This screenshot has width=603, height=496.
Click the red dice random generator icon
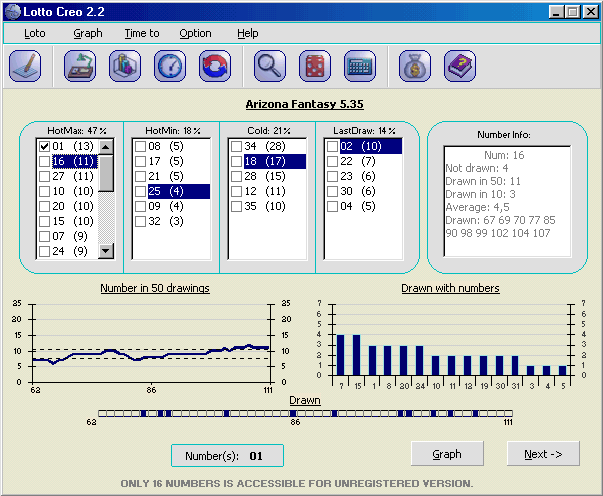tap(315, 66)
